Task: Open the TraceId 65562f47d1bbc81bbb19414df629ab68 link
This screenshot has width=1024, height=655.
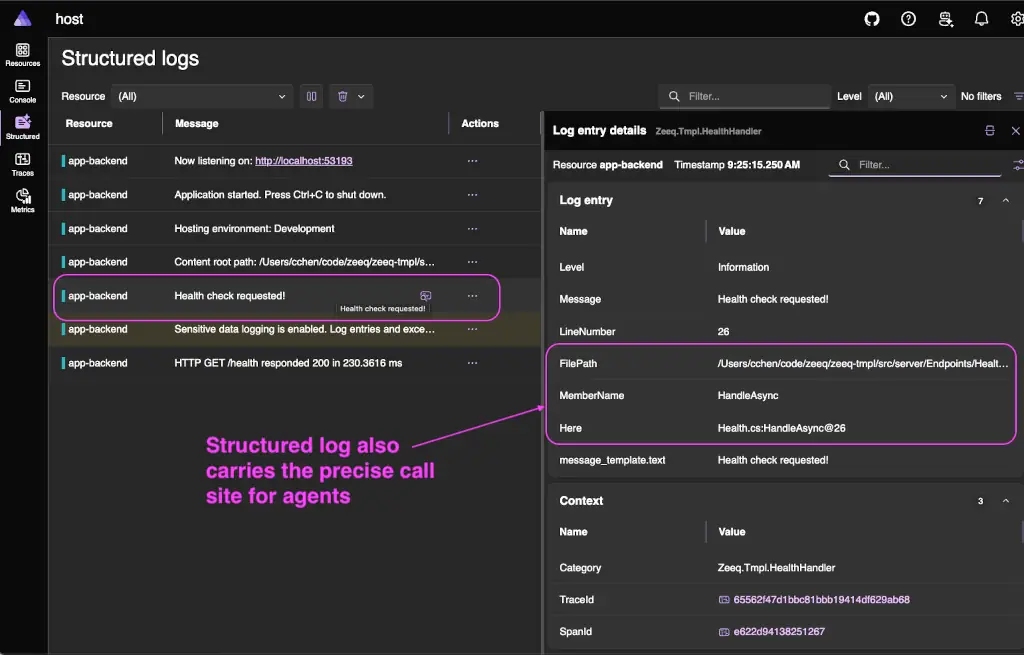Action: [x=822, y=599]
